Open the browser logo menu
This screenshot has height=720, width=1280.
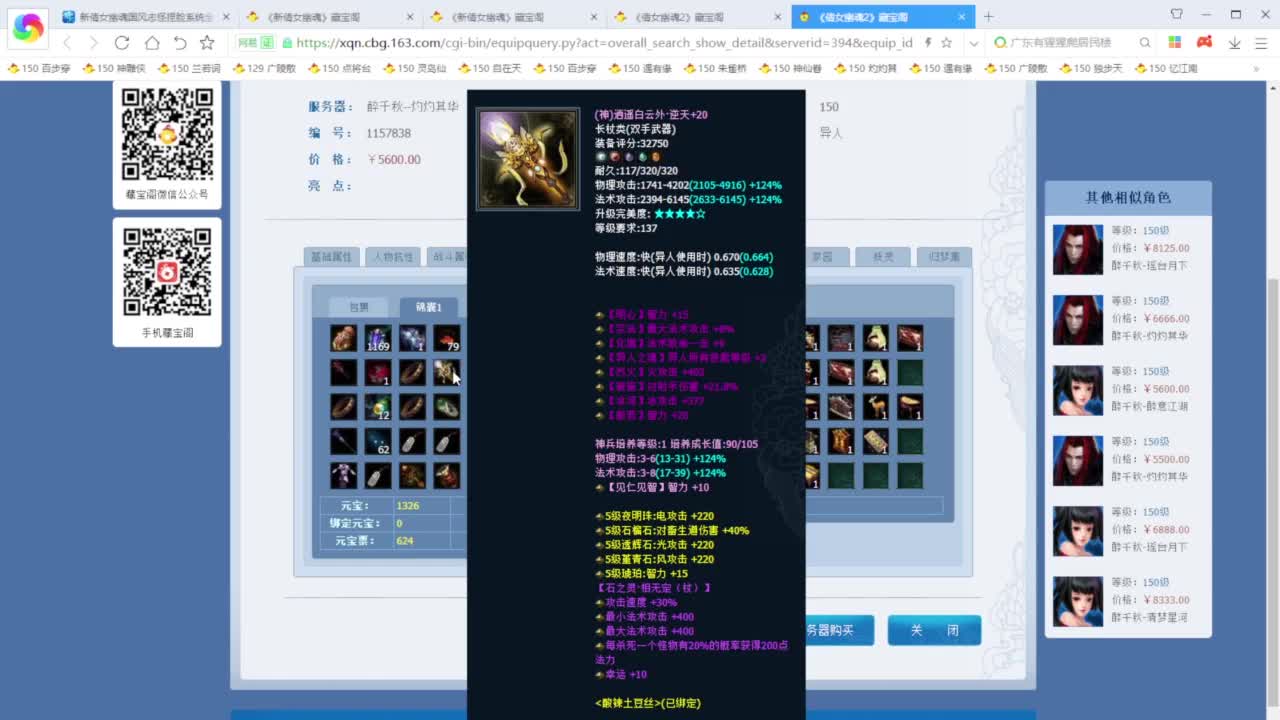click(x=28, y=28)
